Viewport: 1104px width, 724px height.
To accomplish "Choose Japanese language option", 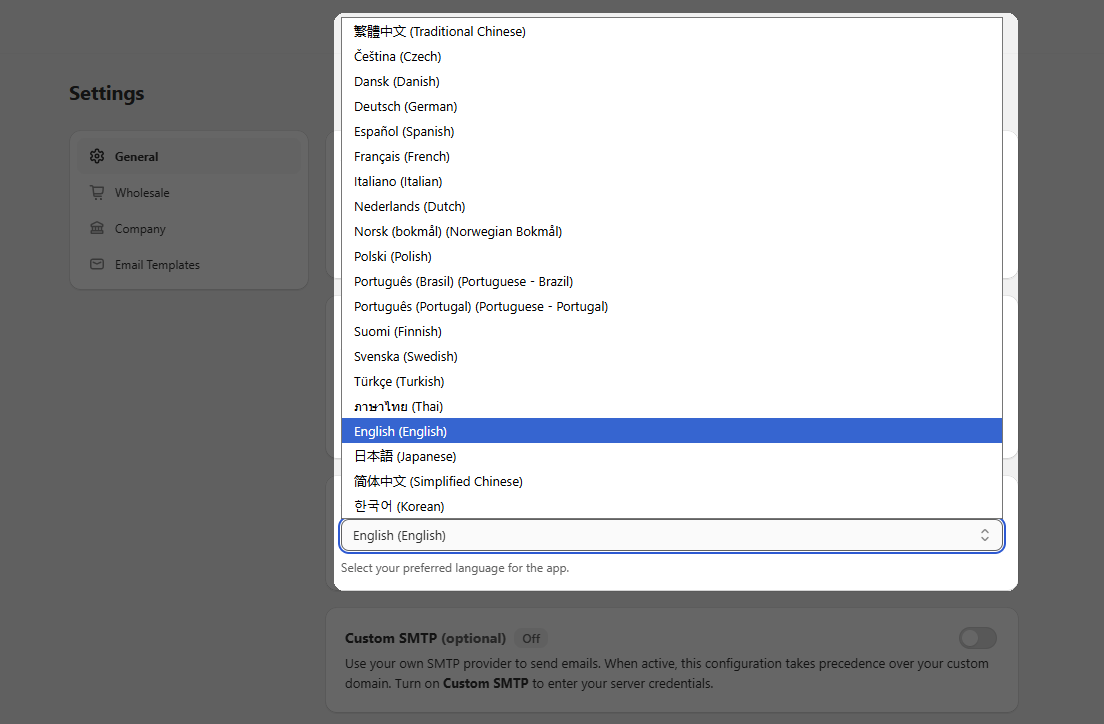I will [672, 456].
